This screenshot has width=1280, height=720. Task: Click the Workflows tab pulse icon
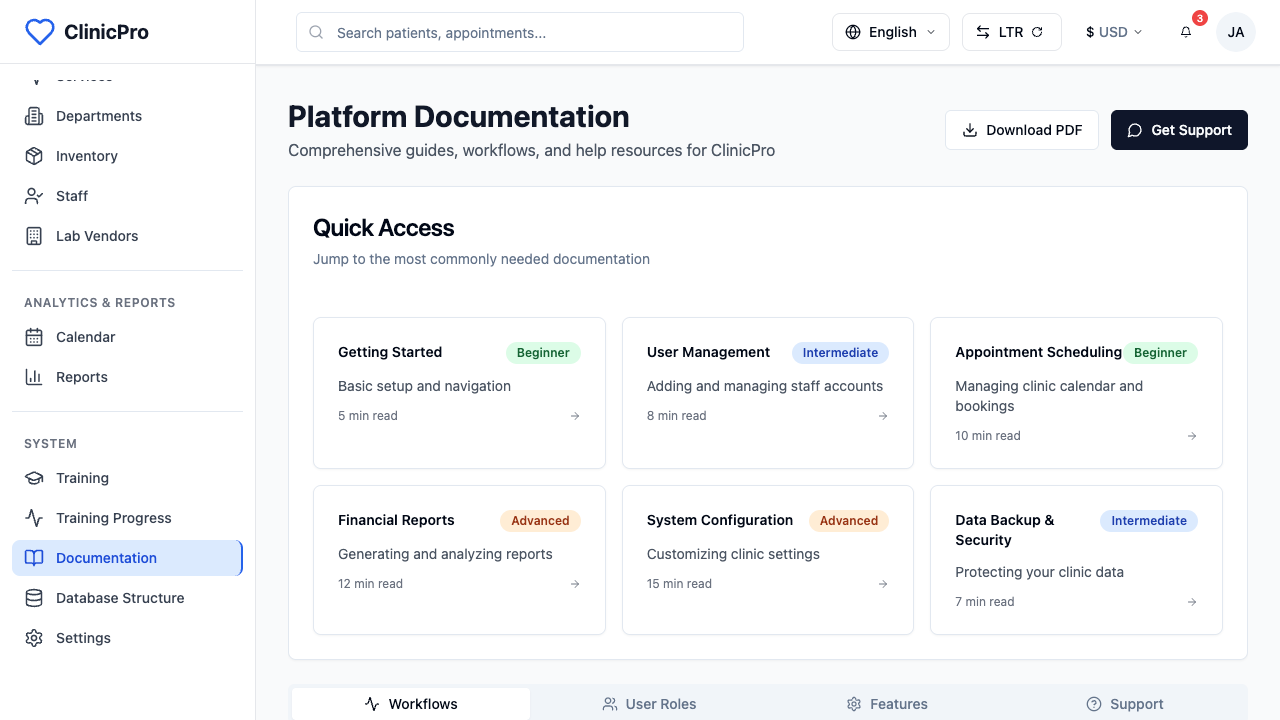(372, 704)
